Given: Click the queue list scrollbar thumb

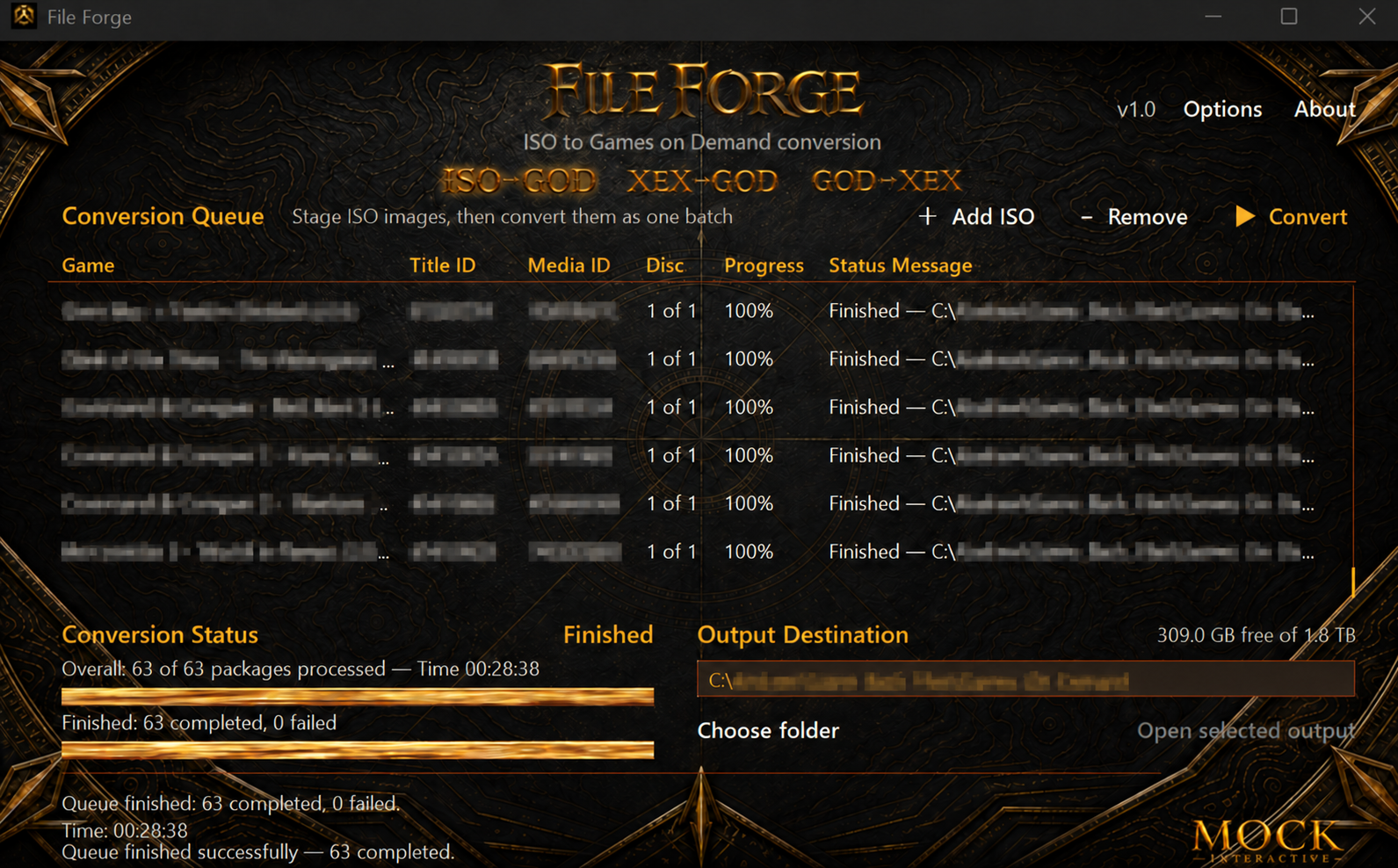Looking at the screenshot, I should tap(1352, 581).
